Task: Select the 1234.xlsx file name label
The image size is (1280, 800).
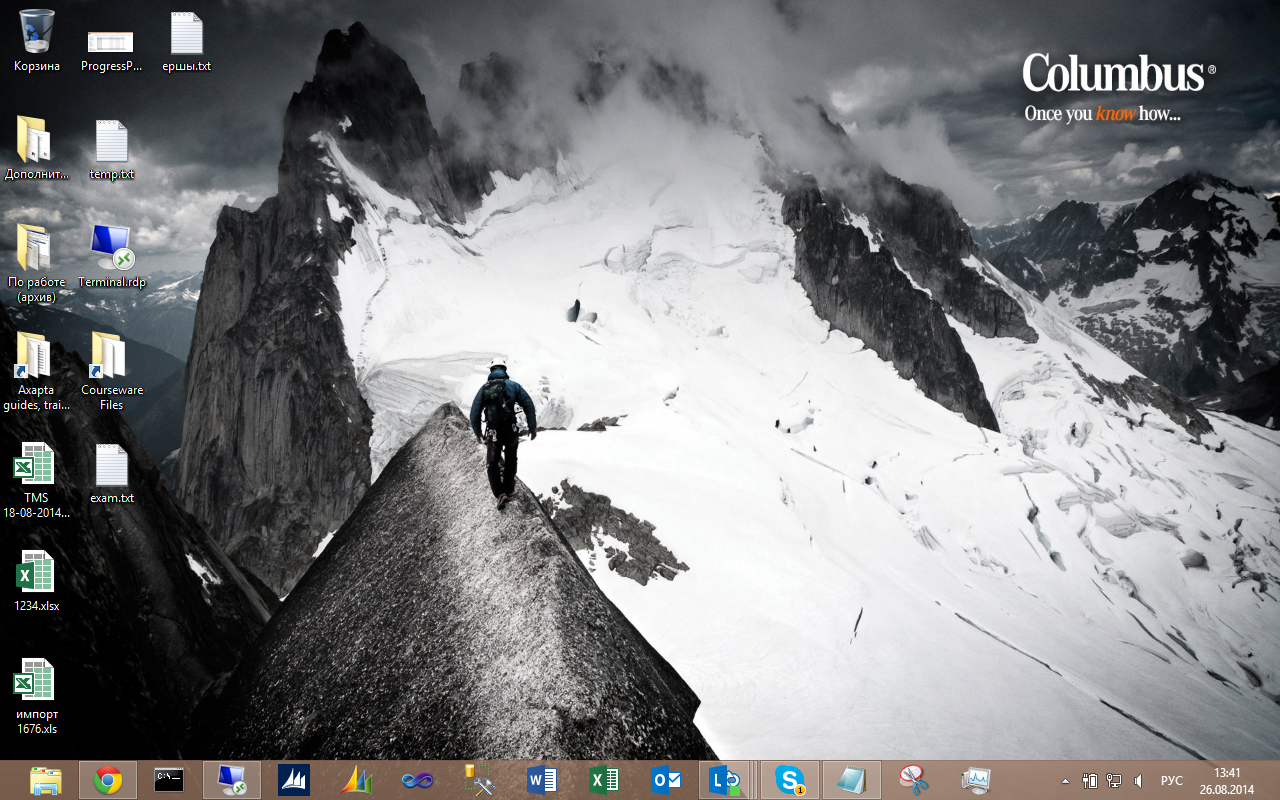Action: point(37,606)
